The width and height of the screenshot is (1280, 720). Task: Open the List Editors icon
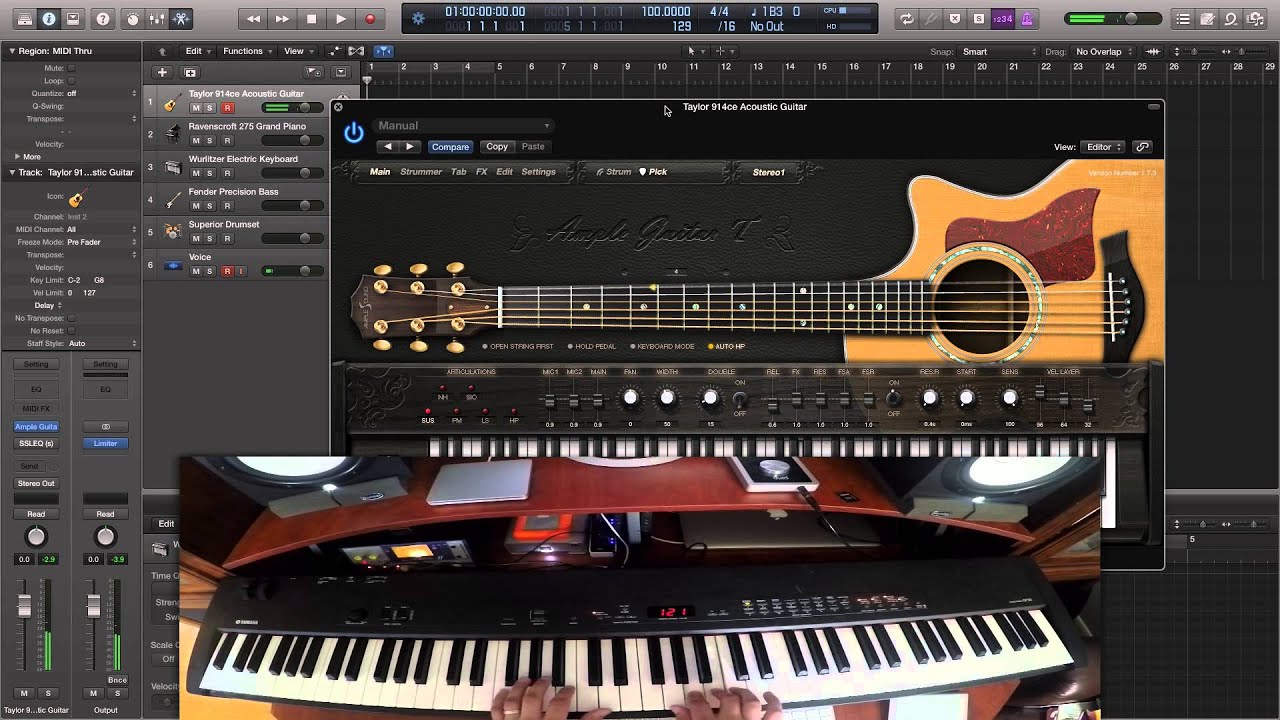tap(1183, 19)
